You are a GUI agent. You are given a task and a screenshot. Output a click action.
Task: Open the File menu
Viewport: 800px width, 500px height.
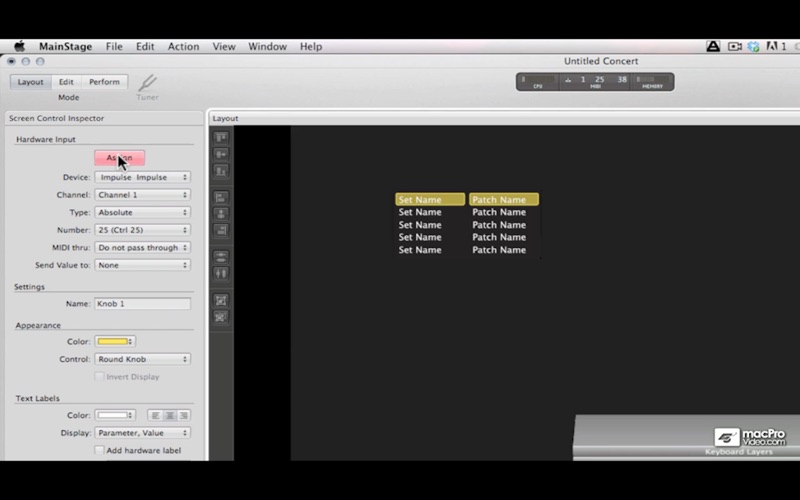[114, 46]
